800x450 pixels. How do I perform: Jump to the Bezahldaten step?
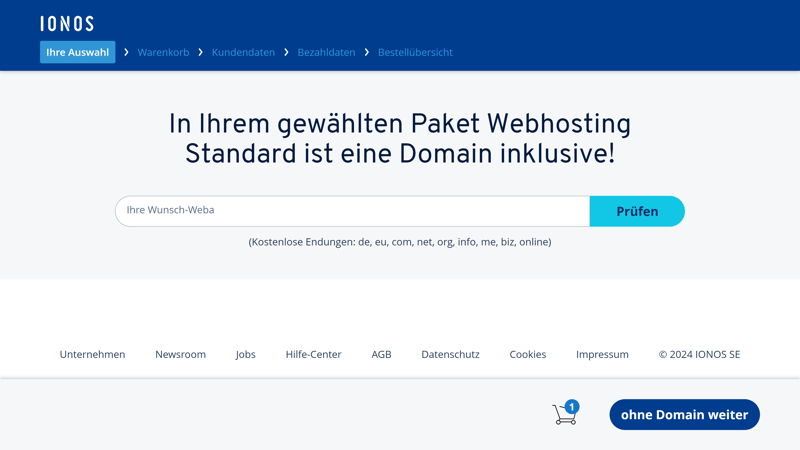326,52
